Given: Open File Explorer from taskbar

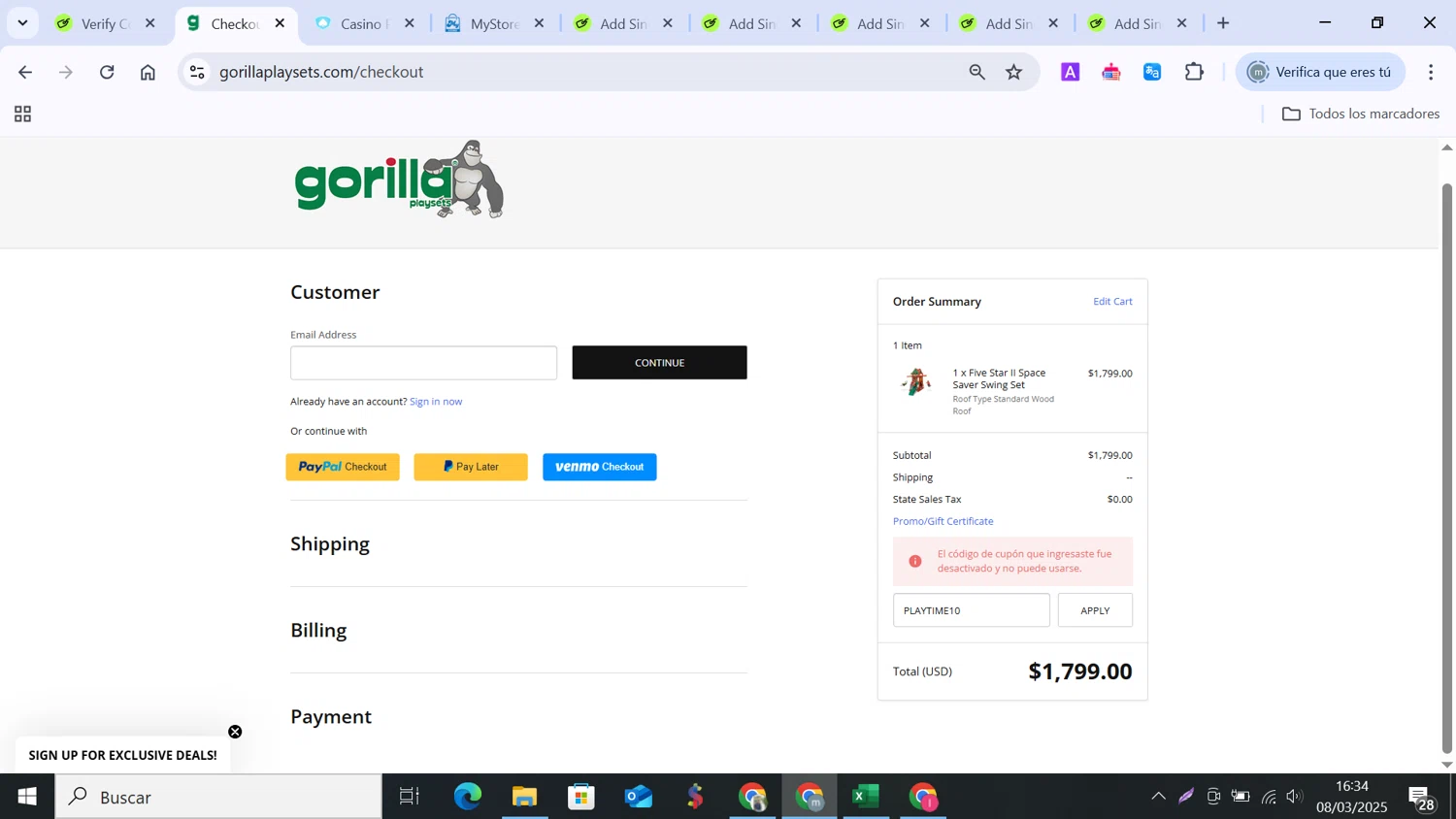Looking at the screenshot, I should [x=524, y=797].
